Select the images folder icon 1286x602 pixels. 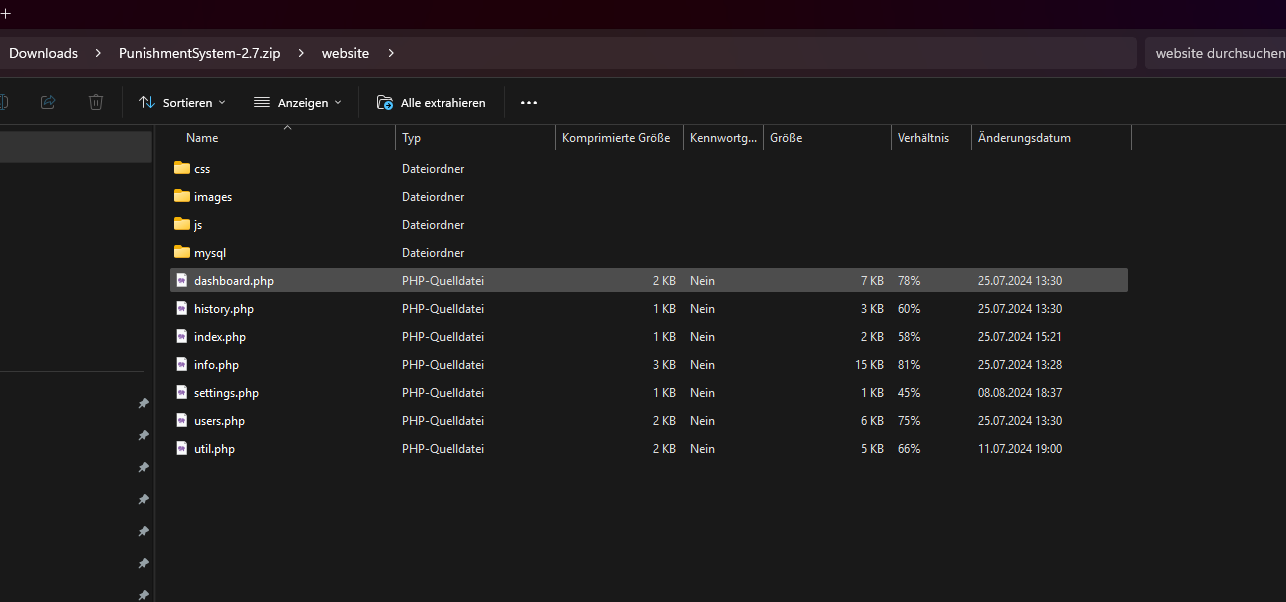[x=181, y=196]
